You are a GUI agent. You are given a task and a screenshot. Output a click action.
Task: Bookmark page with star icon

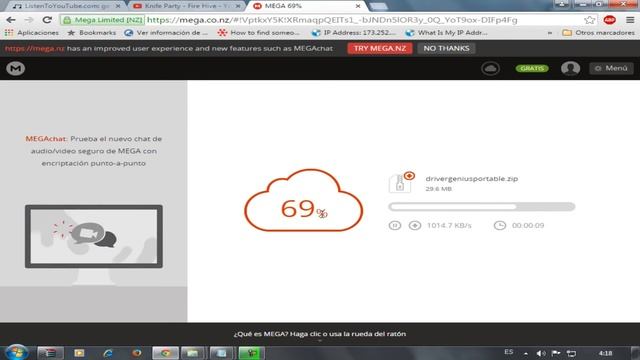click(589, 20)
